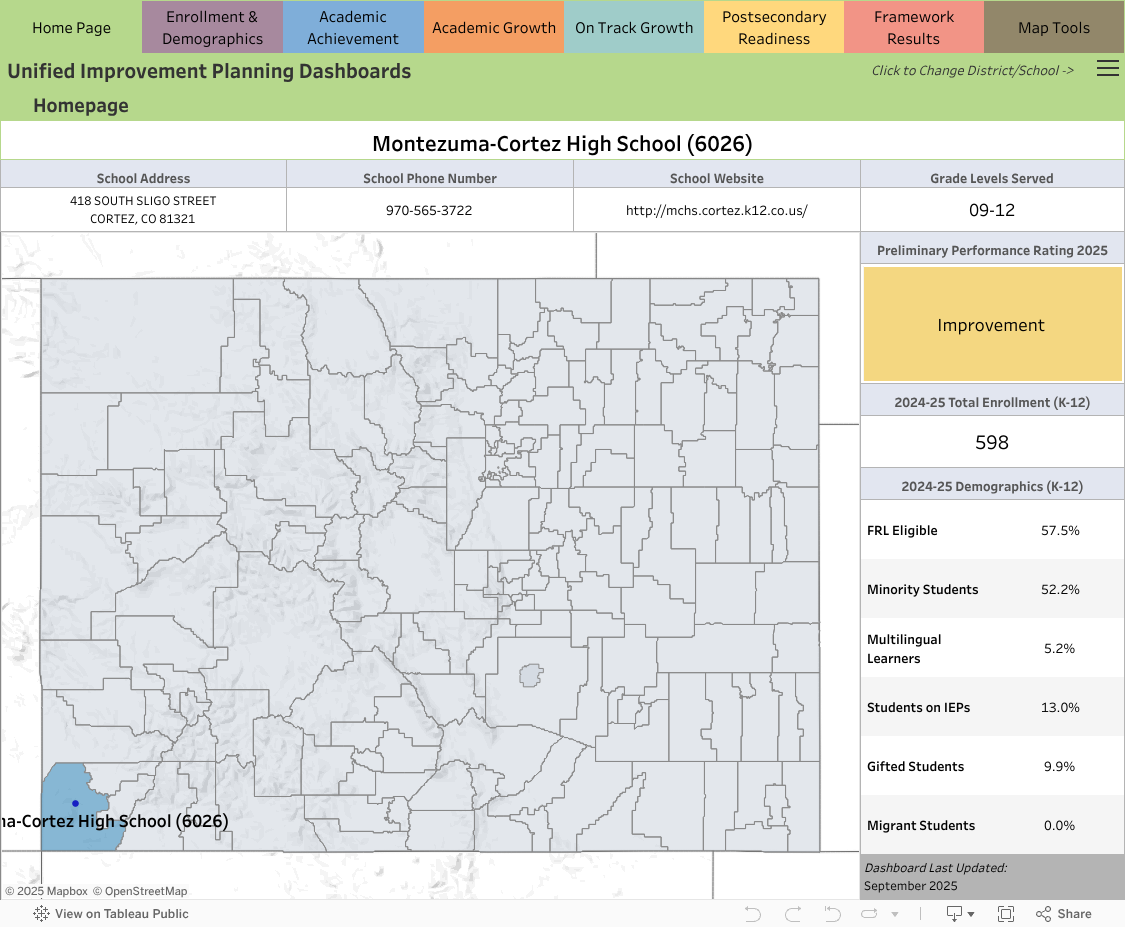
Task: Go to the Home Page tab
Action: (x=71, y=27)
